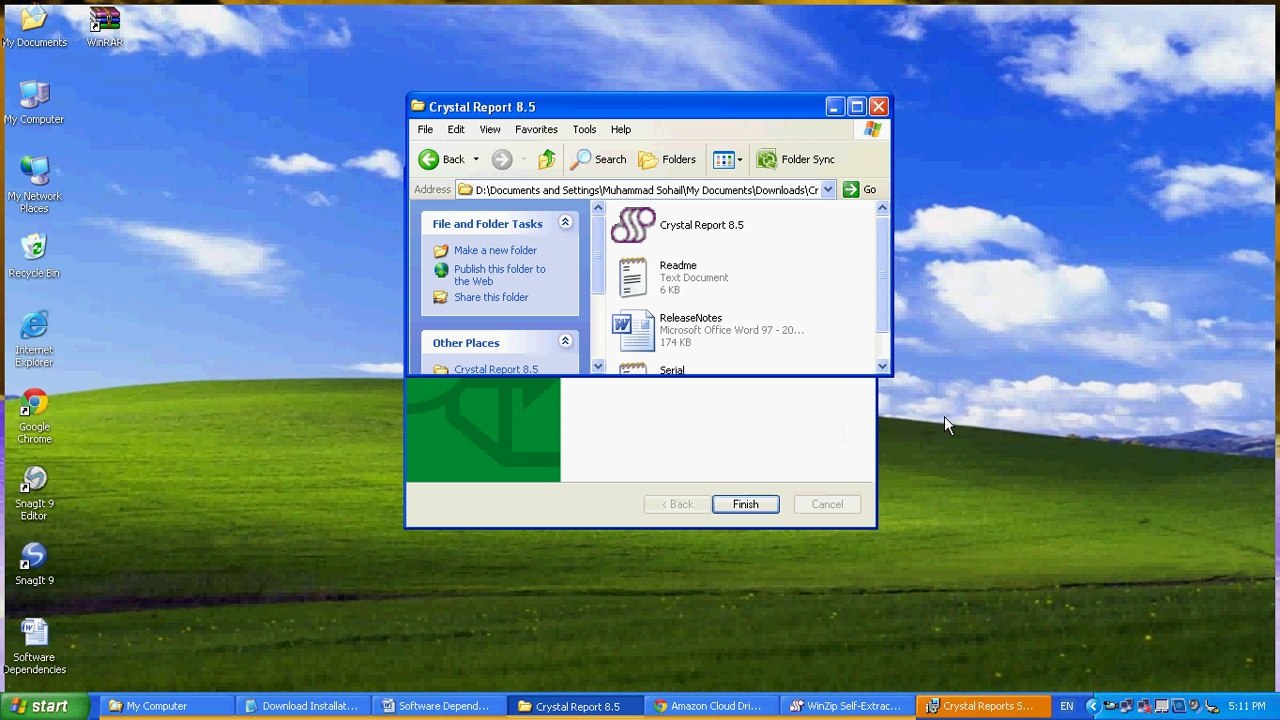
Task: Click the address bar path field
Action: (646, 190)
